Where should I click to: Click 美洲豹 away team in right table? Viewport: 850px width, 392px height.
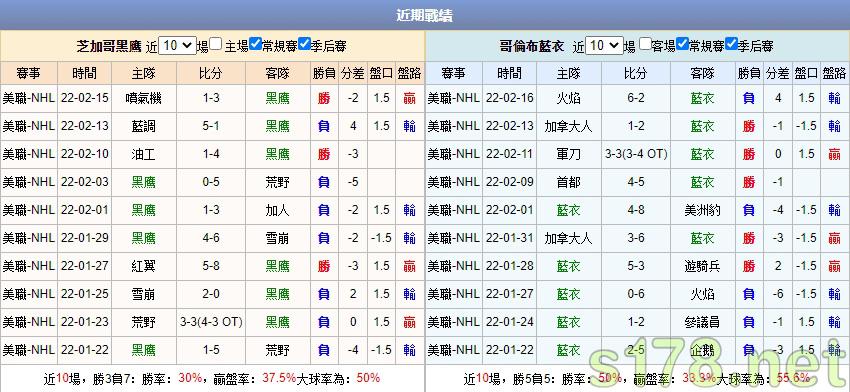[x=703, y=210]
